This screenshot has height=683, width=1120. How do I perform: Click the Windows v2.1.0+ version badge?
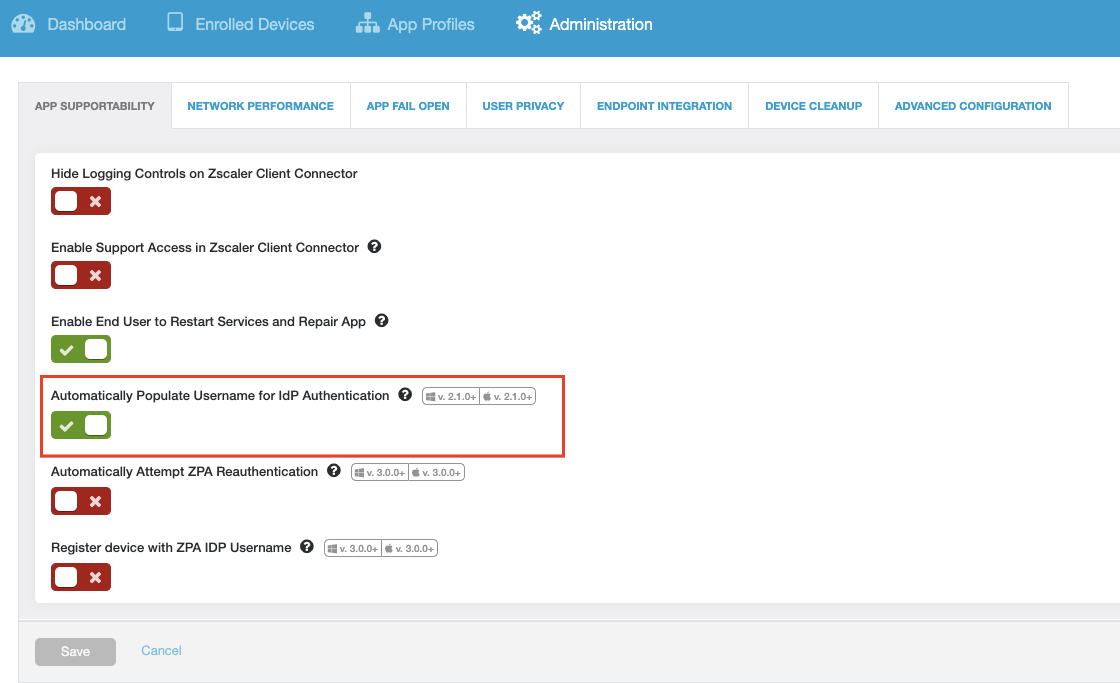click(451, 395)
